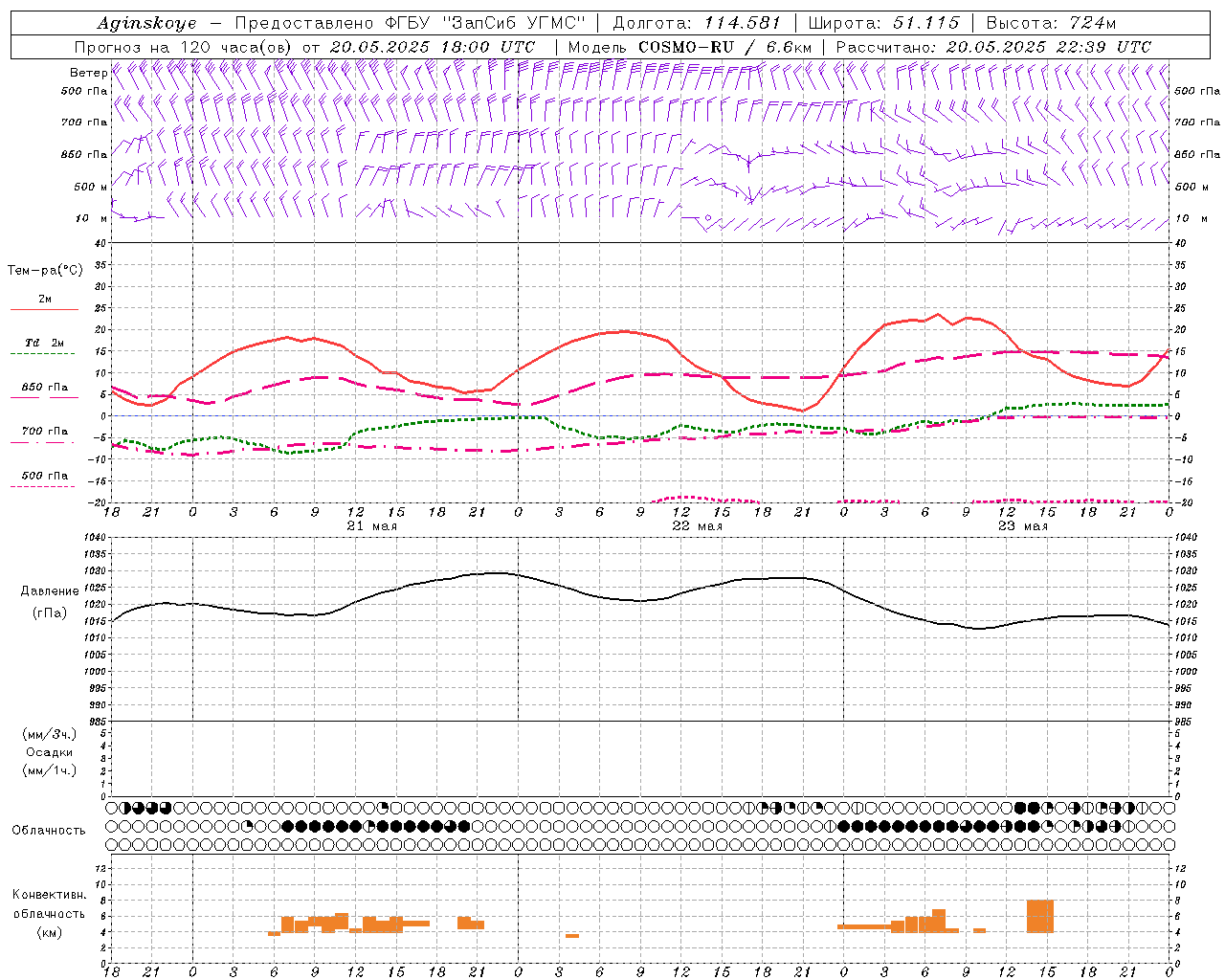Click the (мм/1ч.) precipitation unit label

(x=49, y=770)
